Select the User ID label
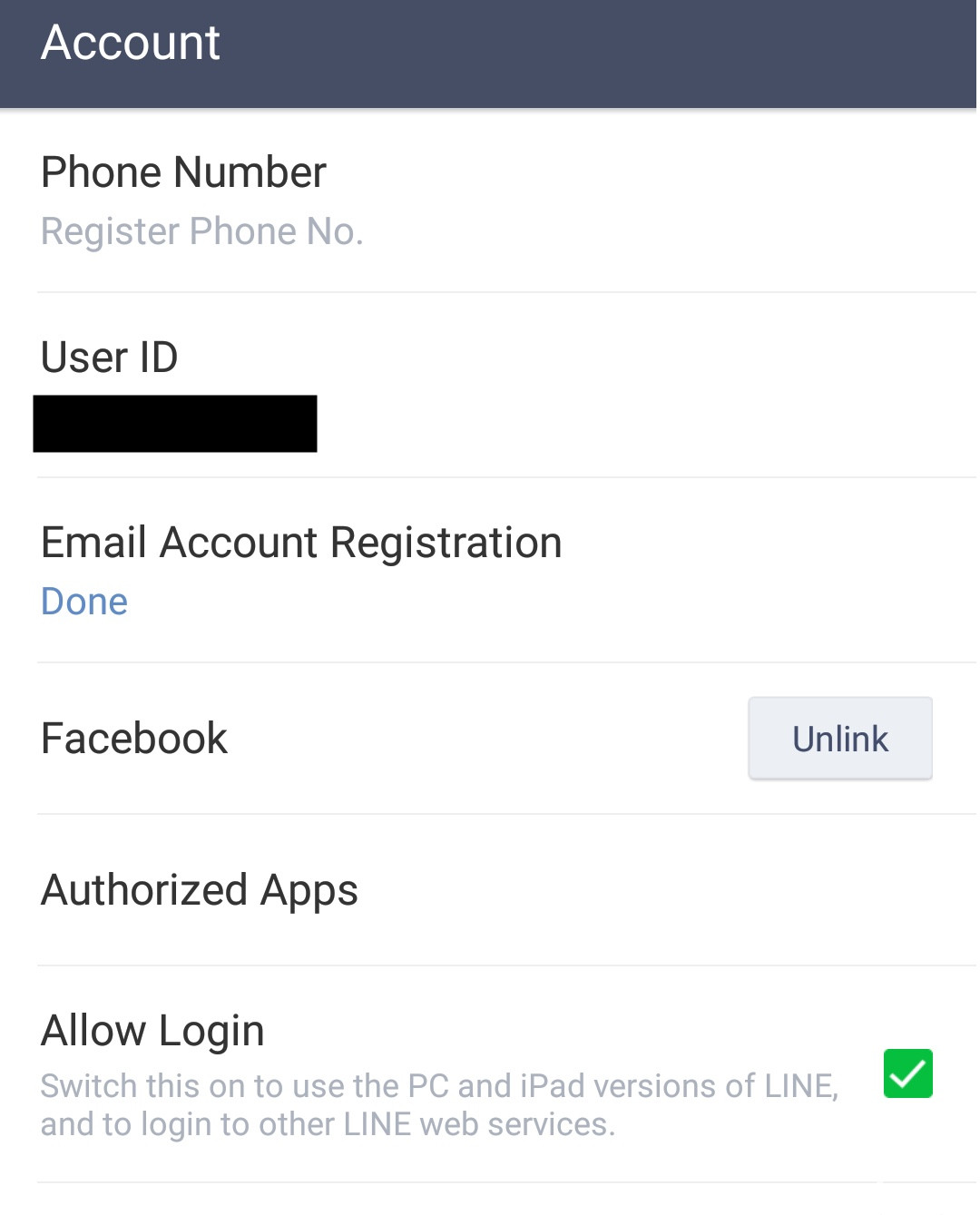This screenshot has height=1215, width=980. pos(110,358)
